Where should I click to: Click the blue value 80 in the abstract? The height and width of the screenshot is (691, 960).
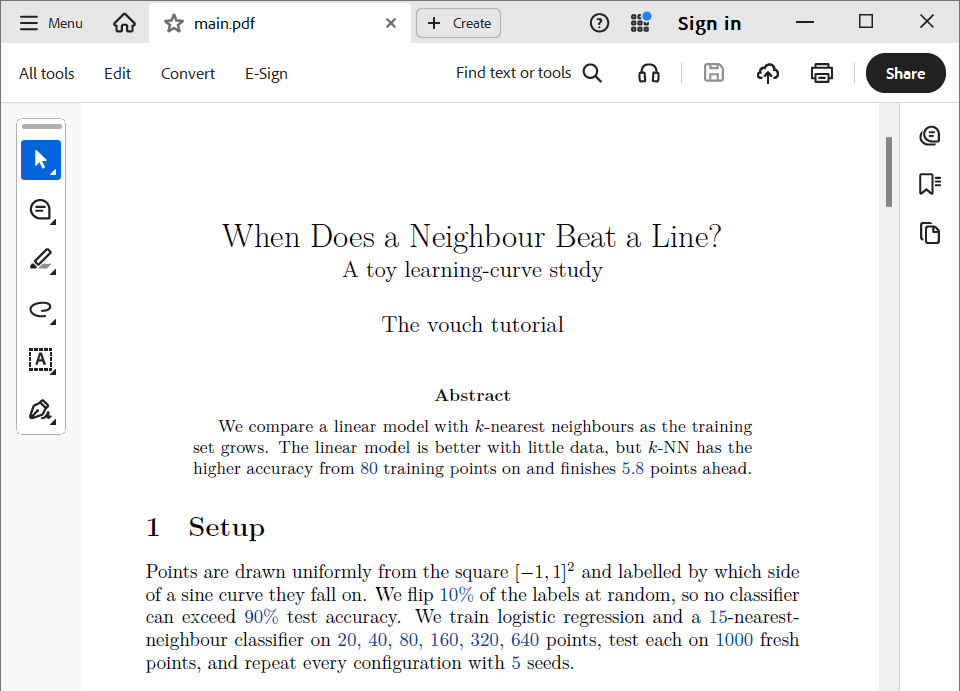click(369, 469)
